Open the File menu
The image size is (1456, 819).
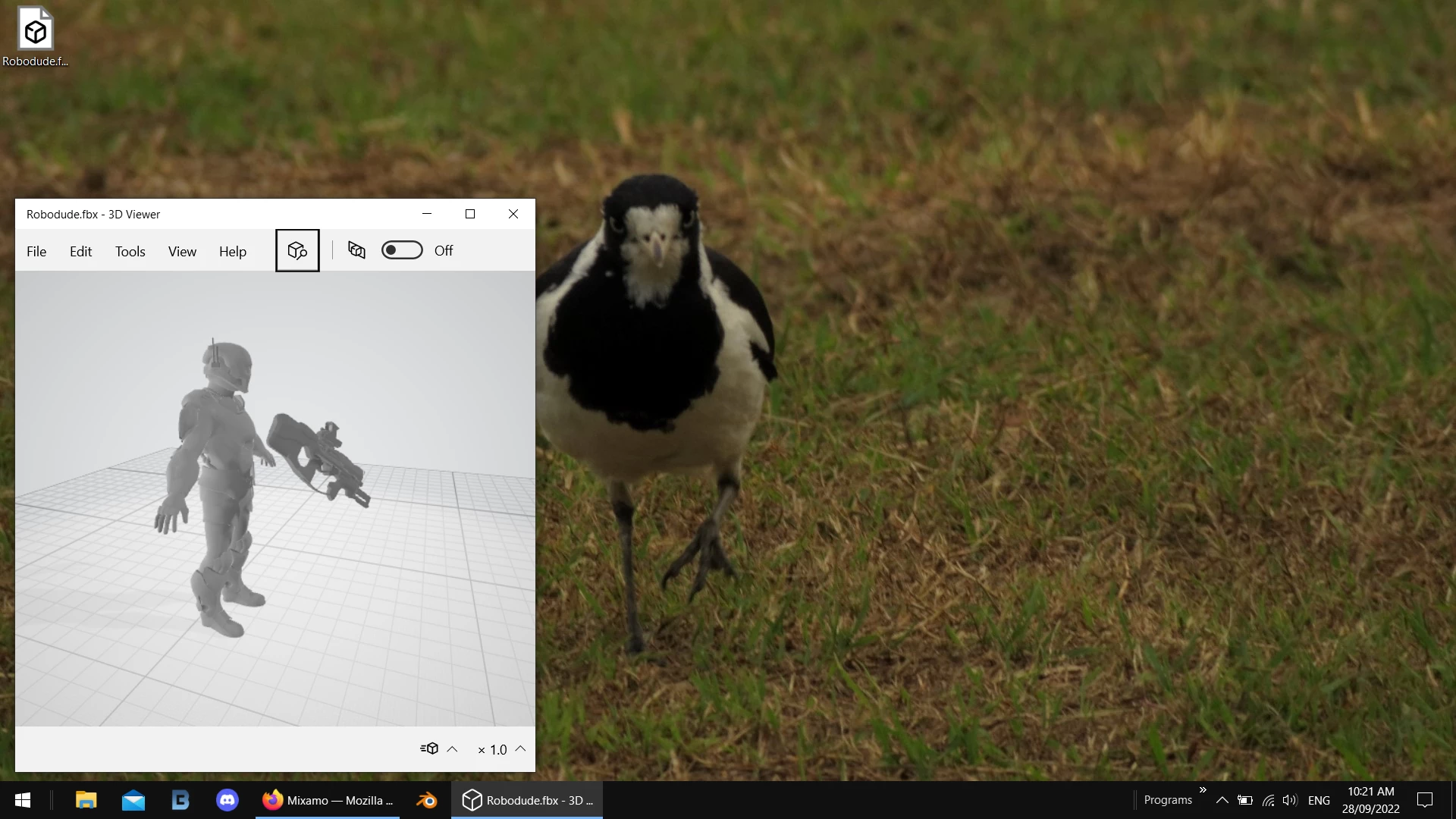click(x=36, y=252)
